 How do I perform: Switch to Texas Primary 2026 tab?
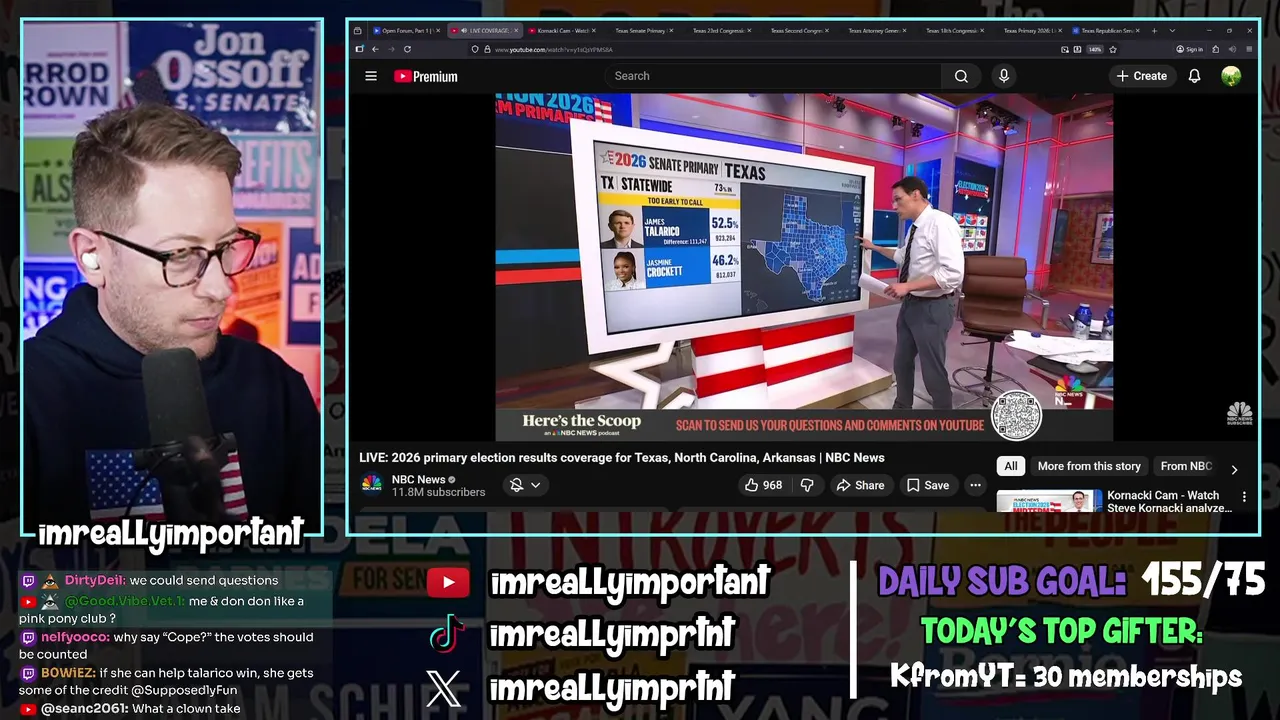1031,31
